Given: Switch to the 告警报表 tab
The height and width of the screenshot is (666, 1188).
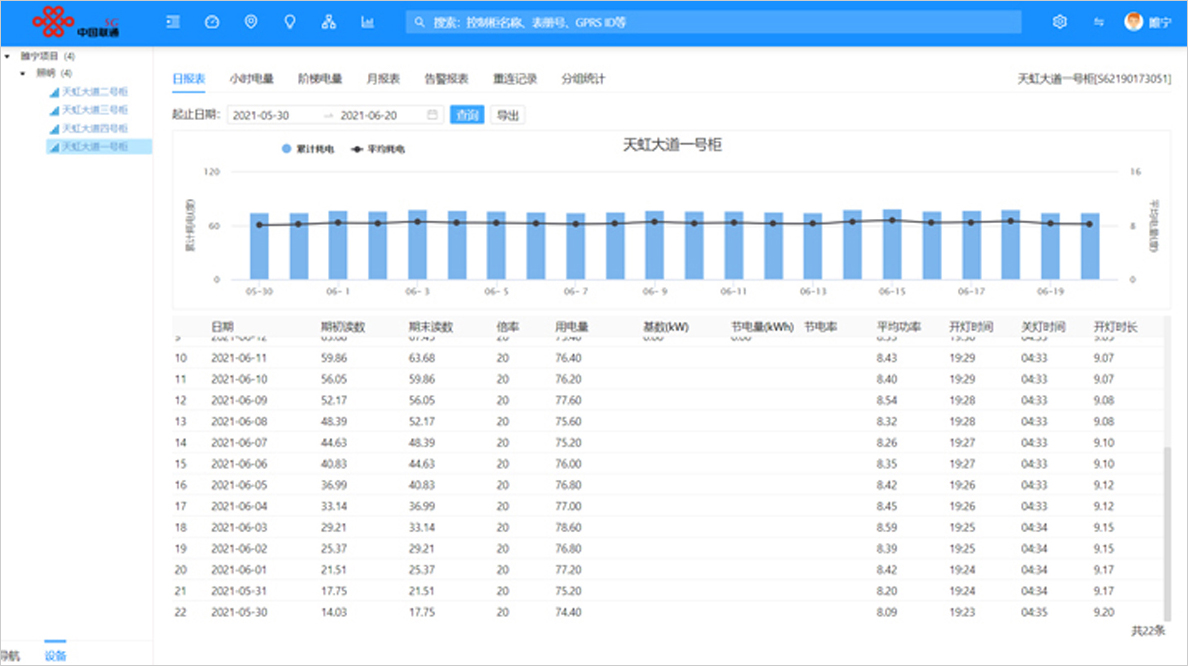Looking at the screenshot, I should [x=446, y=78].
